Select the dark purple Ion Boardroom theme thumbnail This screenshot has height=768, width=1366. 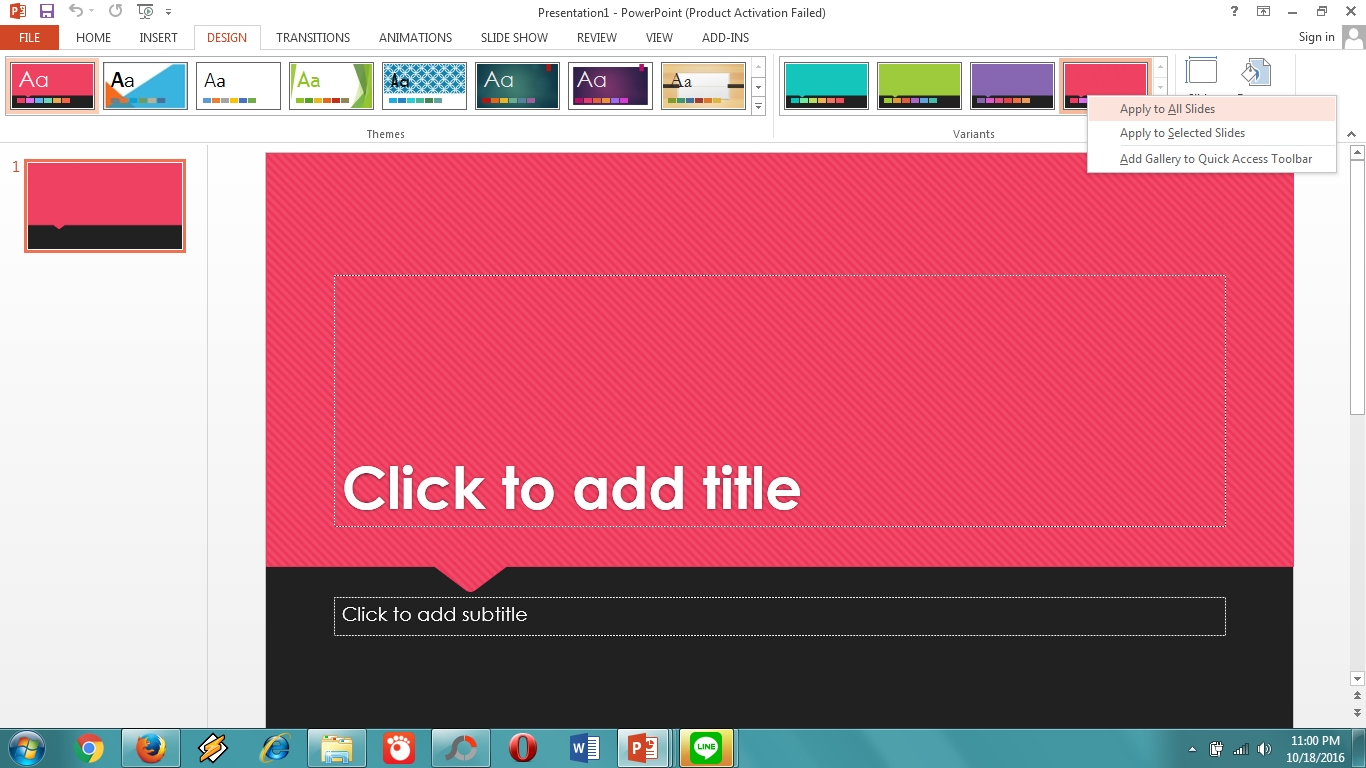click(x=610, y=86)
